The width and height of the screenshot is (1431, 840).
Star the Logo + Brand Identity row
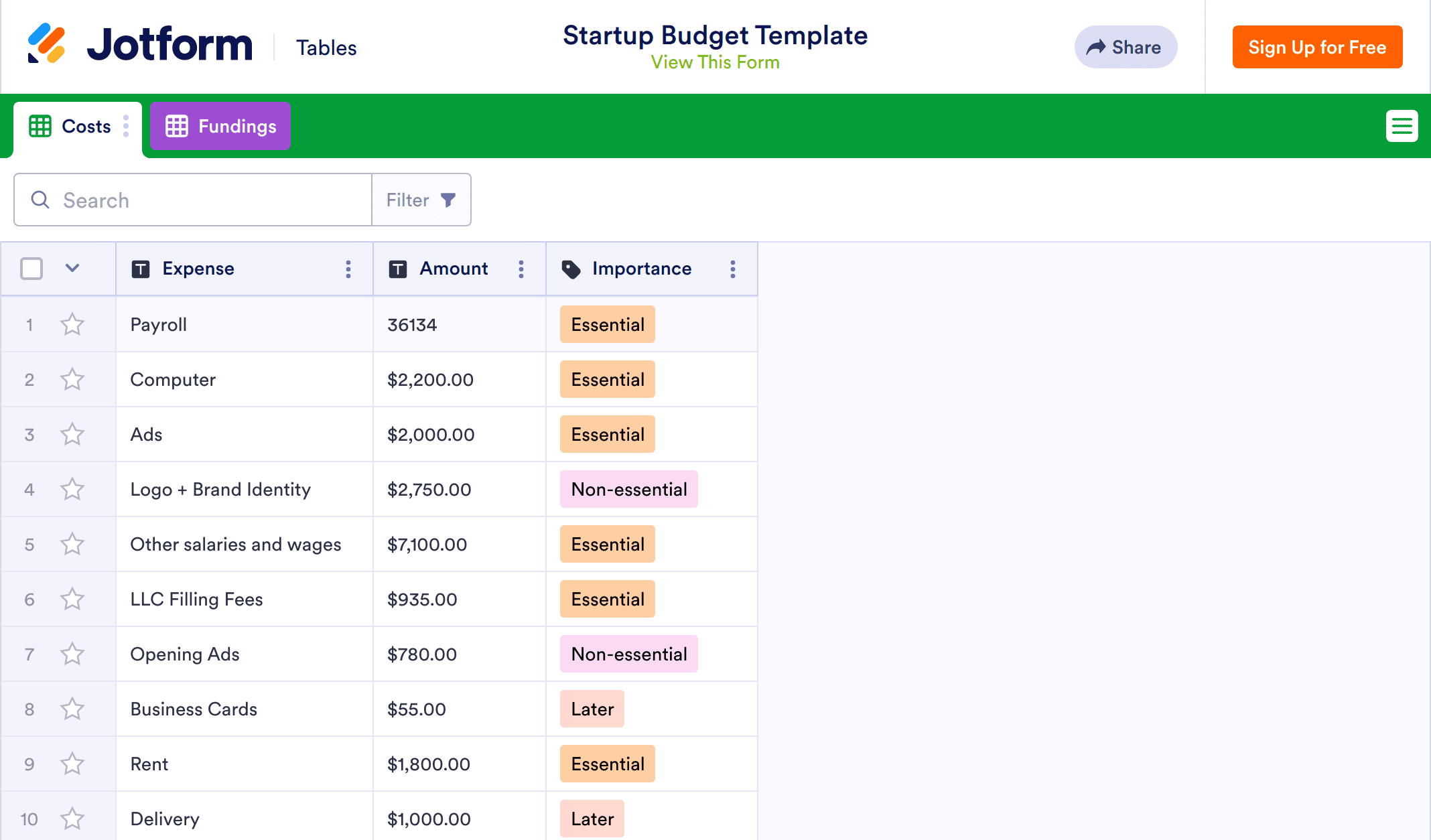[72, 490]
